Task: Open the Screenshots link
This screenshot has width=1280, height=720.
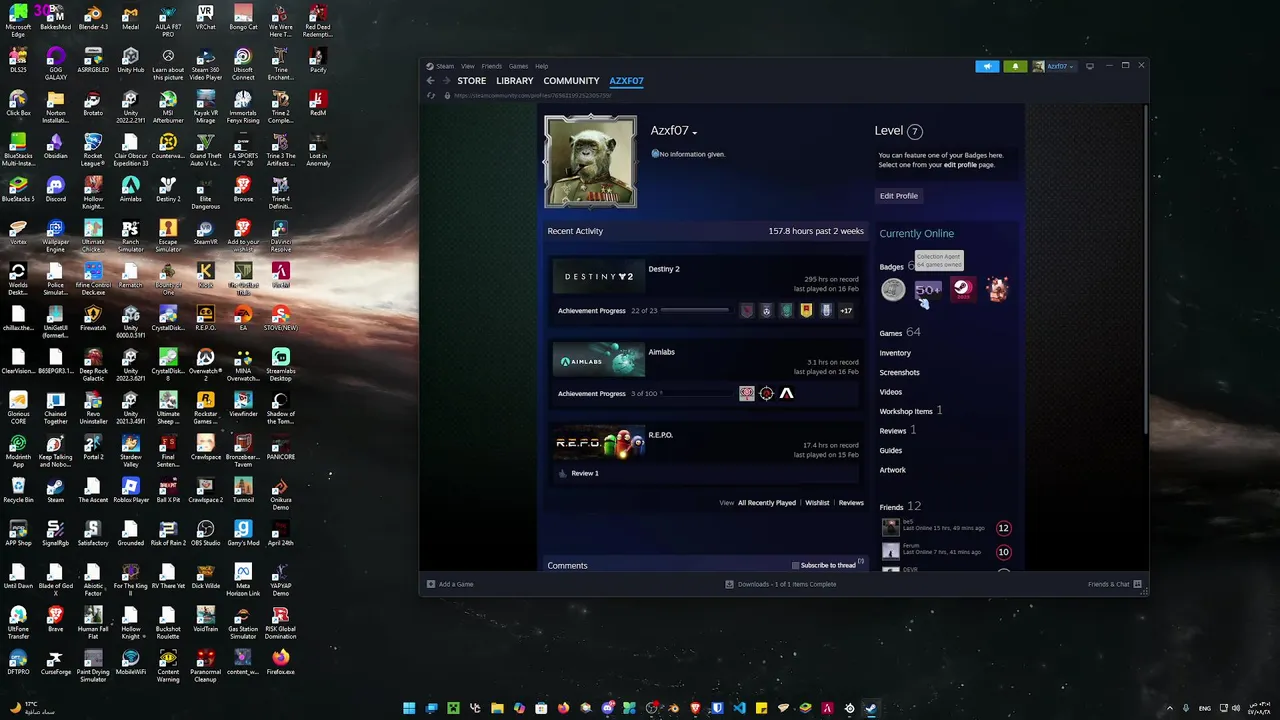Action: coord(899,372)
